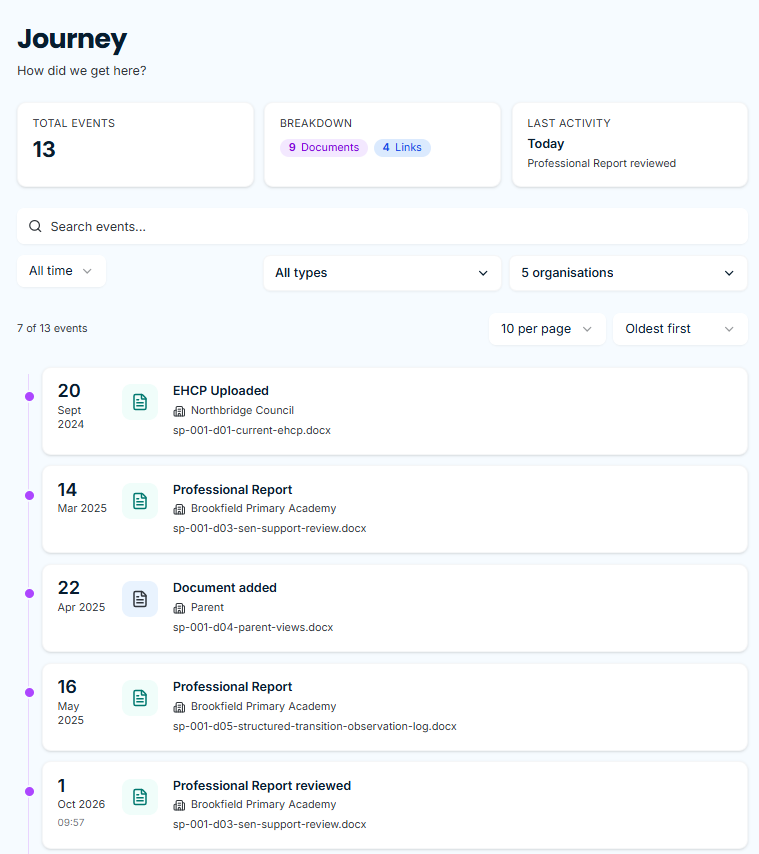This screenshot has height=854, width=759.
Task: Open the Professional Report reviewed title
Action: click(x=262, y=786)
